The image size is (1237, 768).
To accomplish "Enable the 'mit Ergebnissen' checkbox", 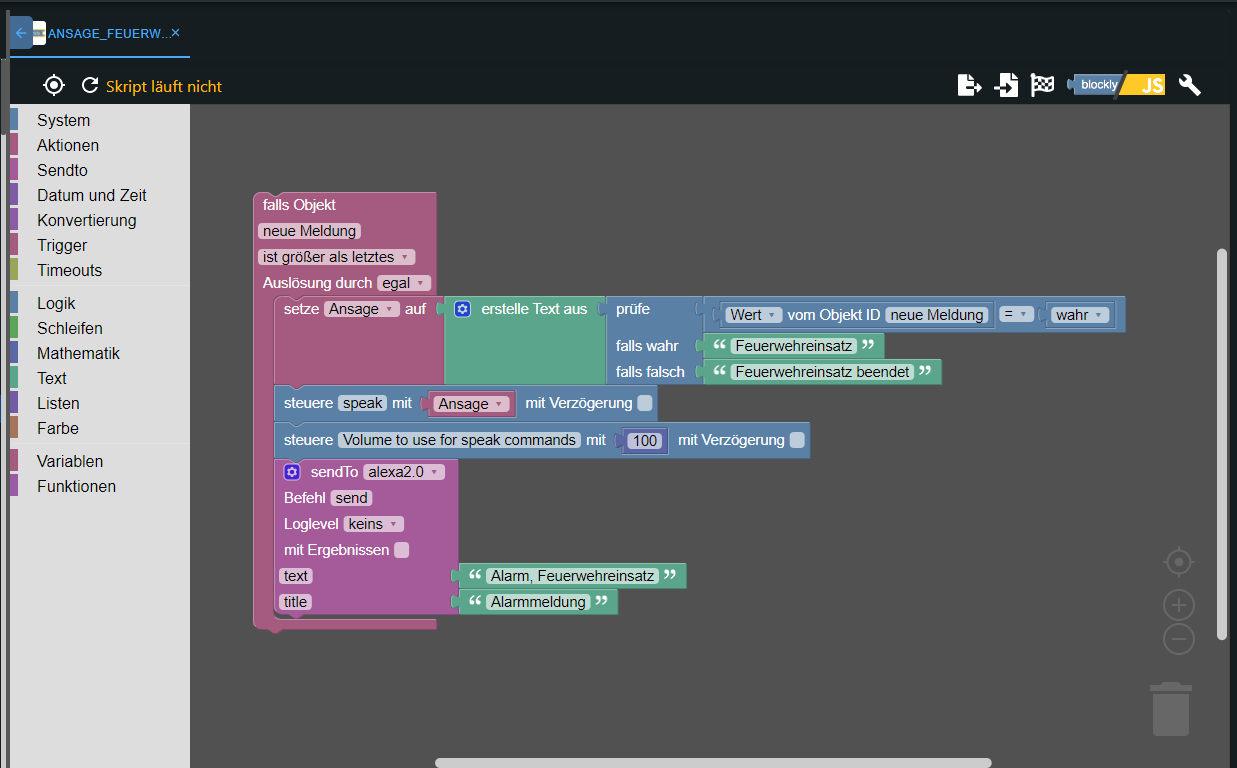I will (401, 550).
